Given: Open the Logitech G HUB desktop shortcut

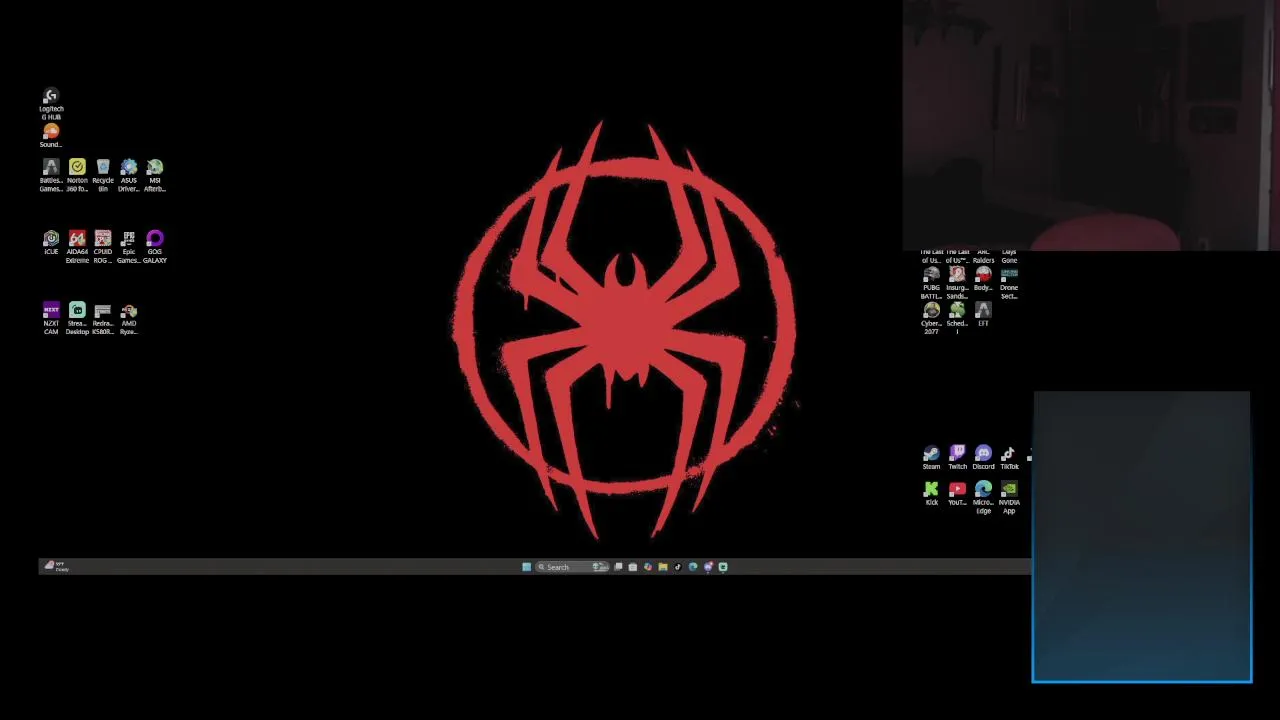Looking at the screenshot, I should pyautogui.click(x=51, y=104).
